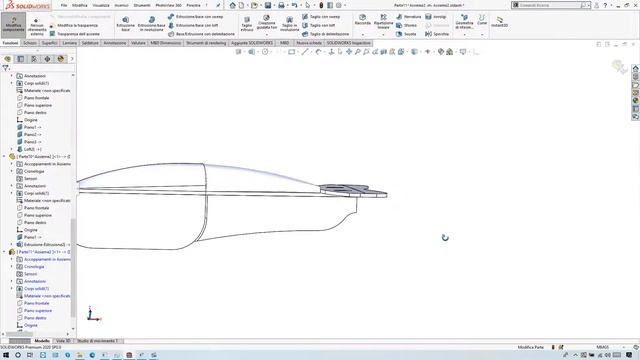Open the Windows Start menu
Image resolution: width=640 pixels, height=360 pixels.
pyautogui.click(x=6, y=355)
